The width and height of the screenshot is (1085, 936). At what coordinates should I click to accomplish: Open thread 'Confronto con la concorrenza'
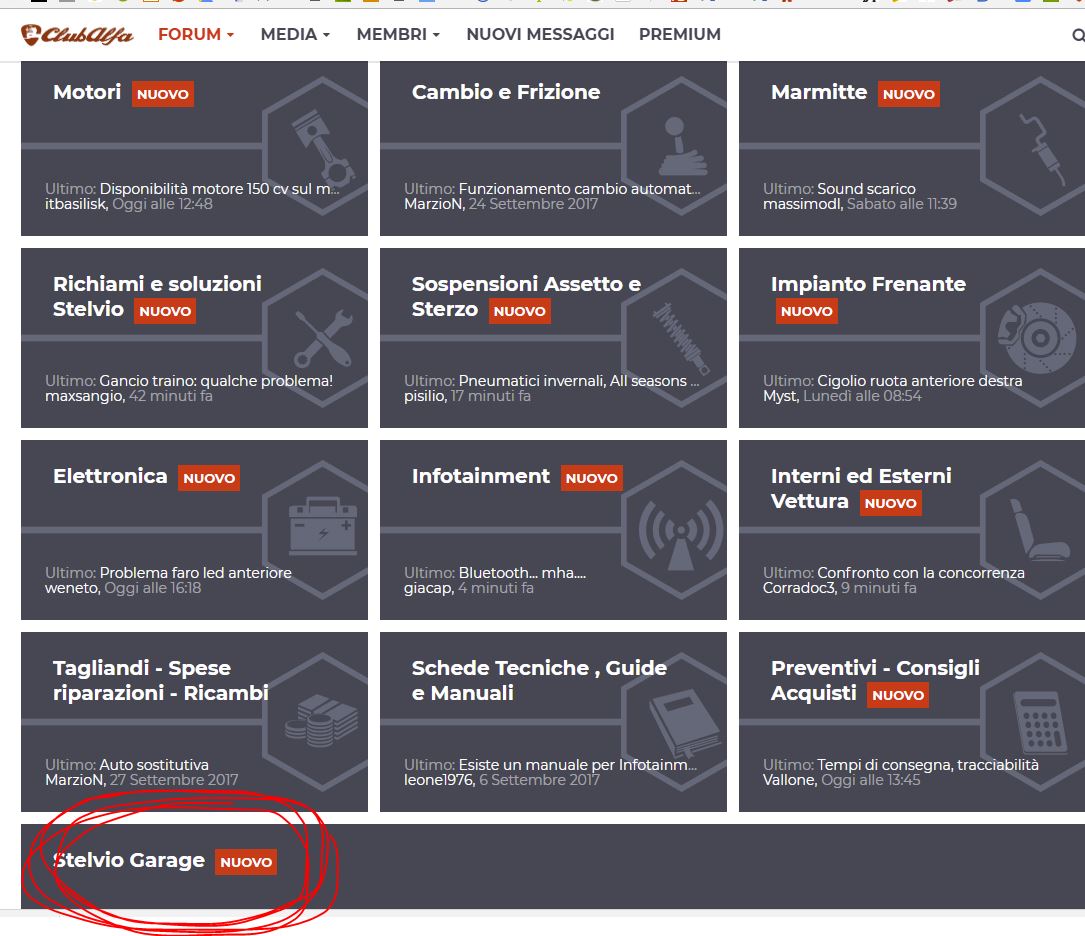(921, 573)
